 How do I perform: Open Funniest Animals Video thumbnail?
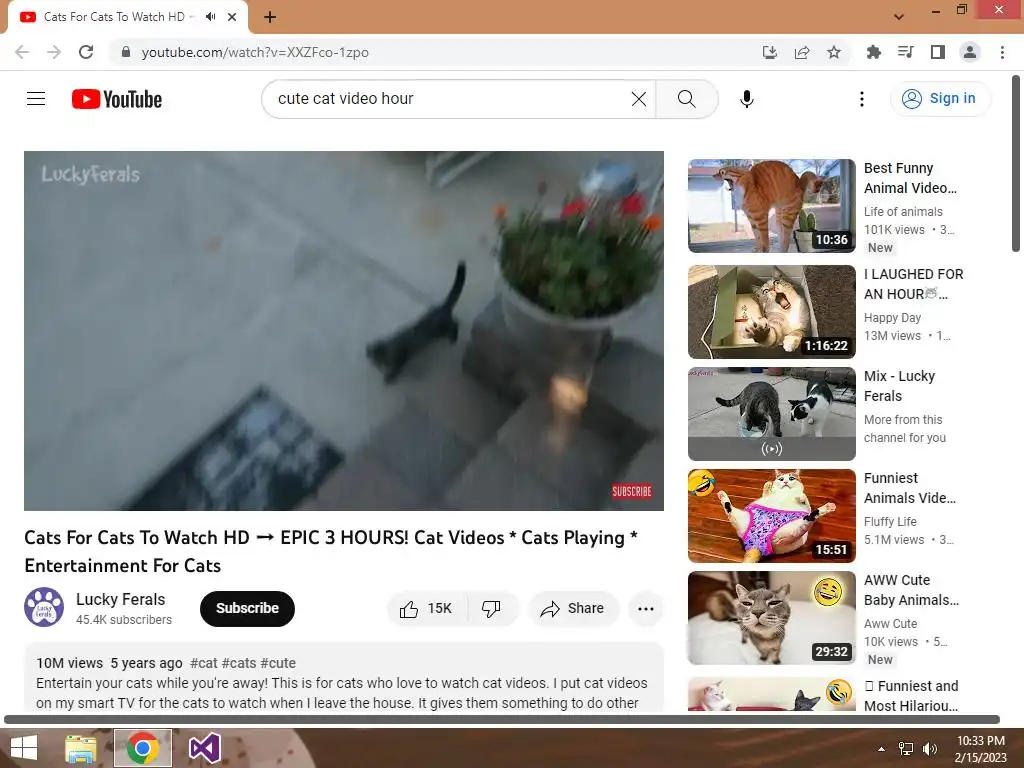pos(771,515)
